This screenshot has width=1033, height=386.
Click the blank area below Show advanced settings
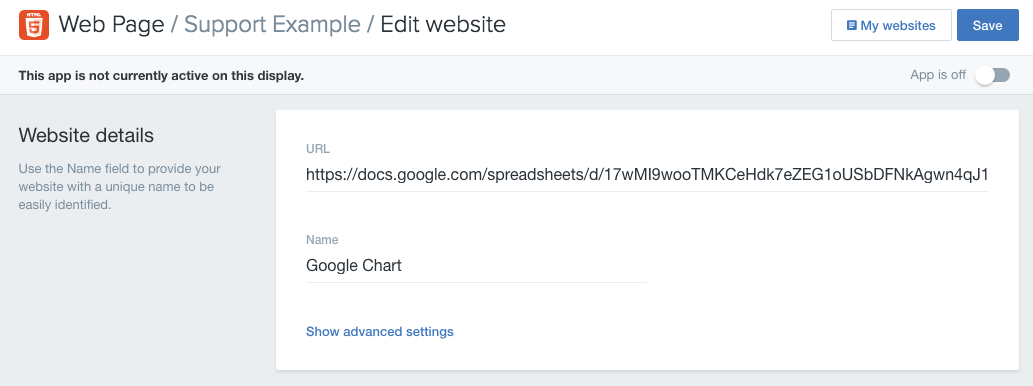(647, 356)
